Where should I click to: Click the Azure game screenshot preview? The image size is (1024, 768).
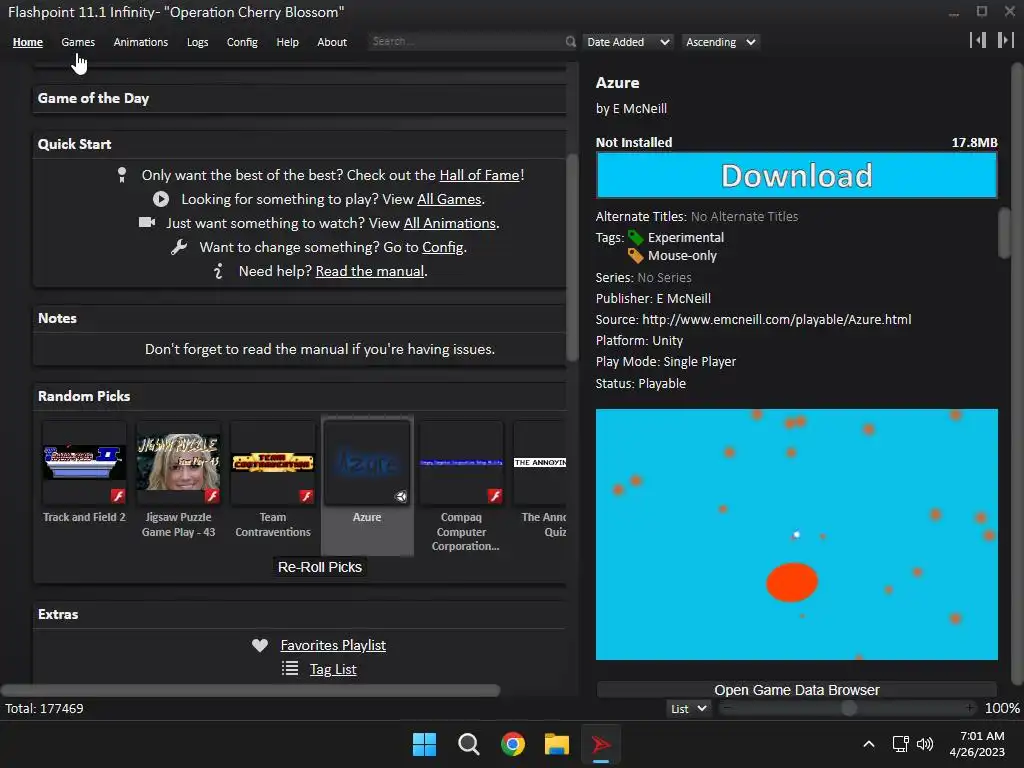[x=796, y=534]
